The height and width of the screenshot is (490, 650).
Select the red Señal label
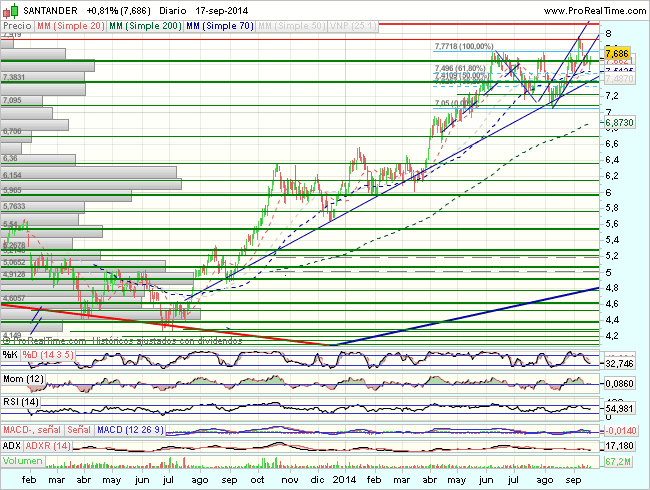(79, 430)
